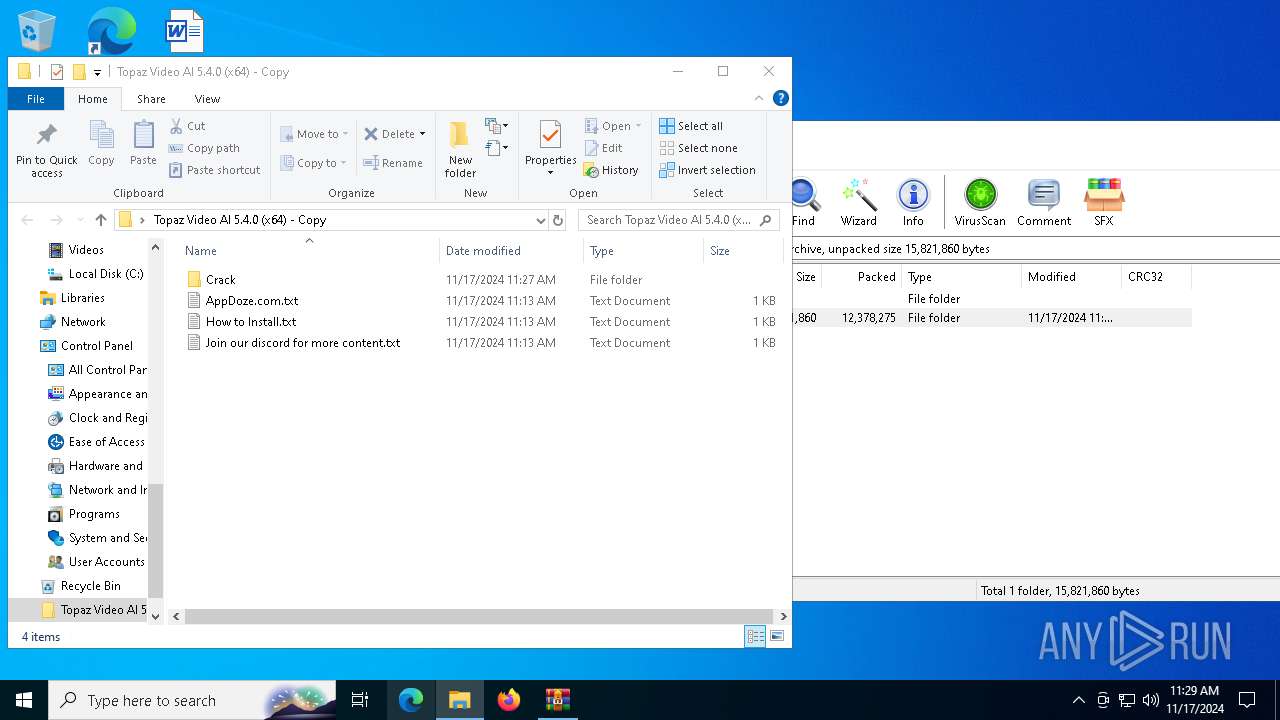Switch to the View ribbon tab

click(x=207, y=99)
